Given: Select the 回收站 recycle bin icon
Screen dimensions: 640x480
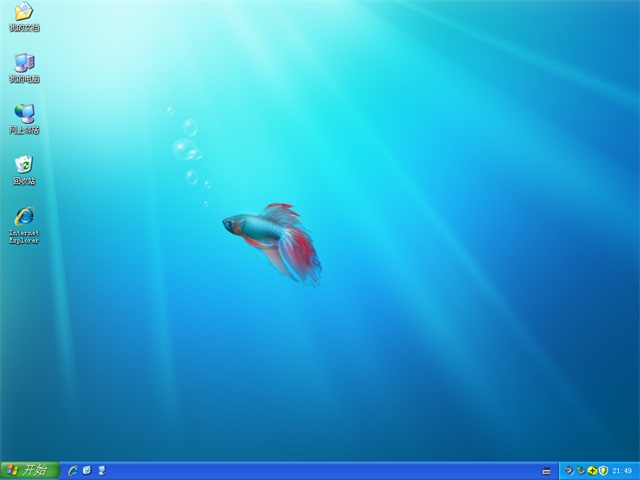Looking at the screenshot, I should click(24, 165).
